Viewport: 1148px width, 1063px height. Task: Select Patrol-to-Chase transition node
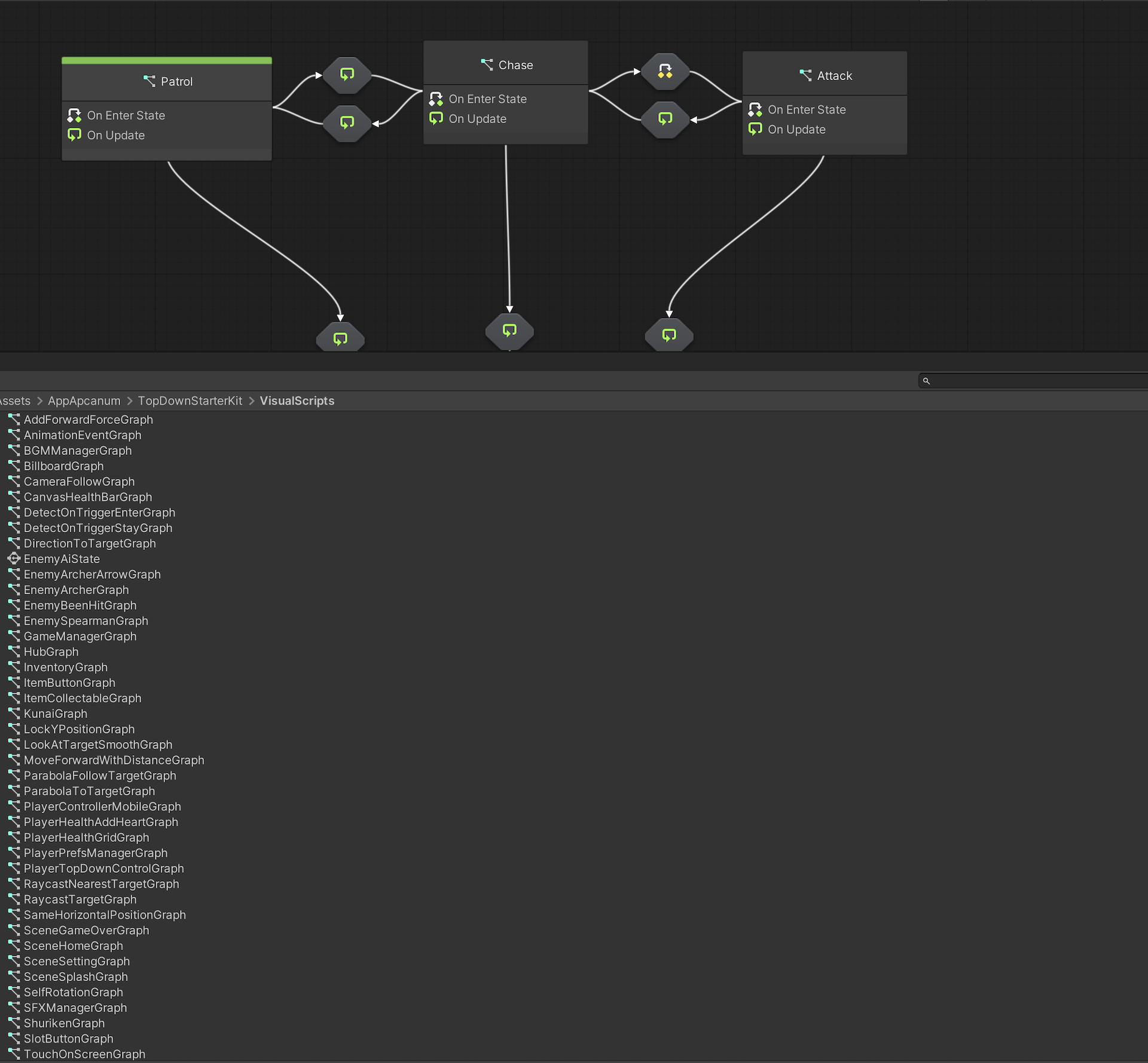(347, 75)
